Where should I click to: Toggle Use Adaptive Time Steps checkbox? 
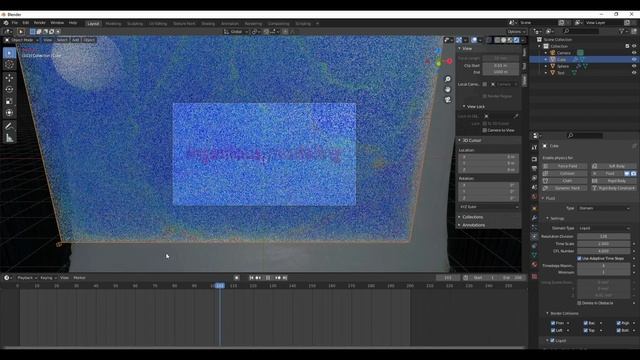tap(579, 258)
